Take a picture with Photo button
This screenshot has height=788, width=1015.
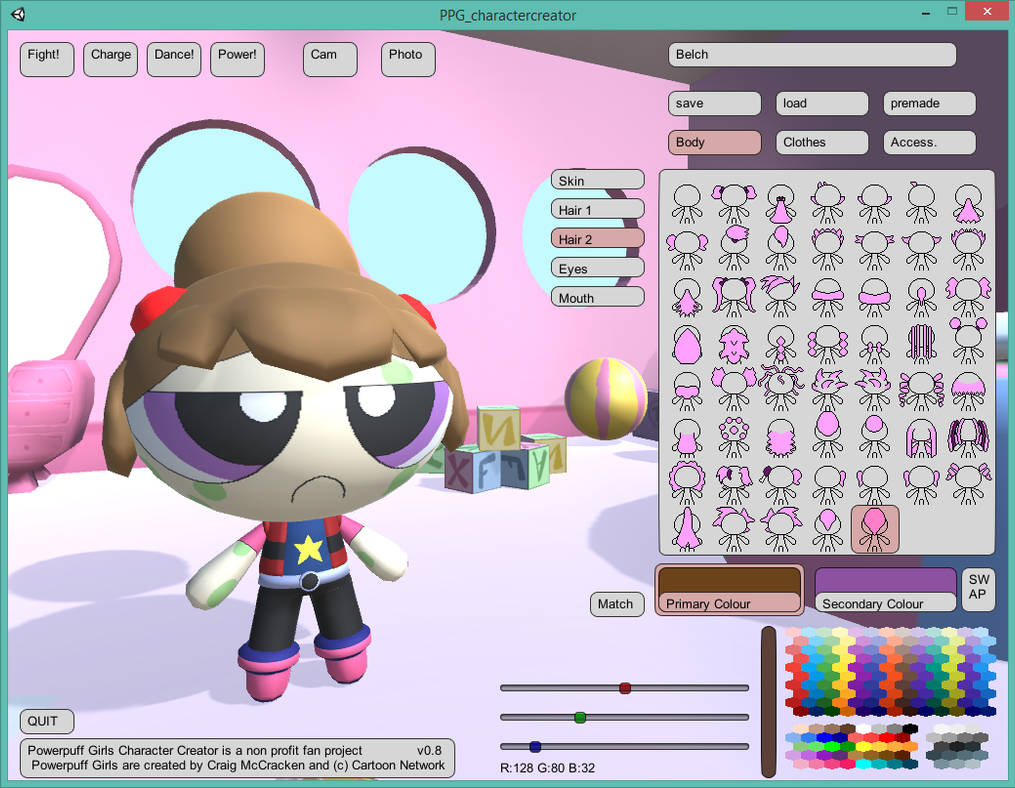point(408,60)
